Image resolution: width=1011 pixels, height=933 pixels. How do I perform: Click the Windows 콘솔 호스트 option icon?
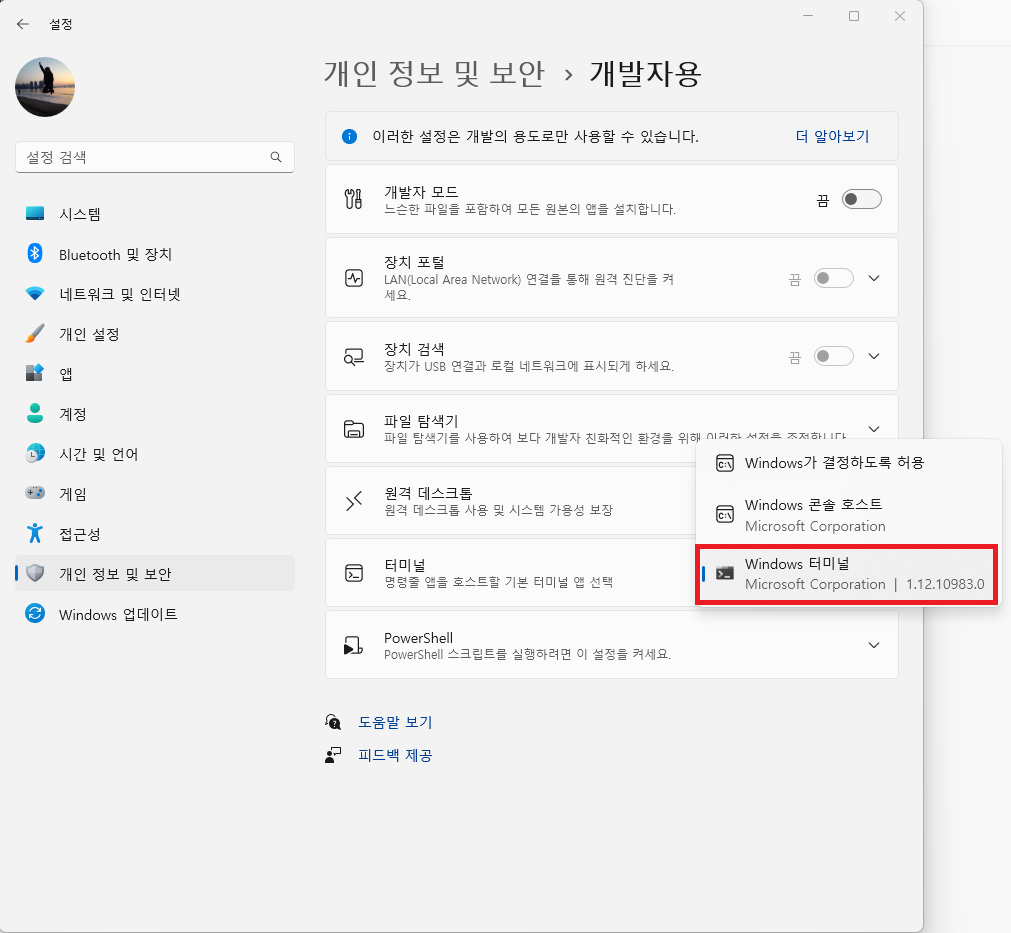point(725,515)
